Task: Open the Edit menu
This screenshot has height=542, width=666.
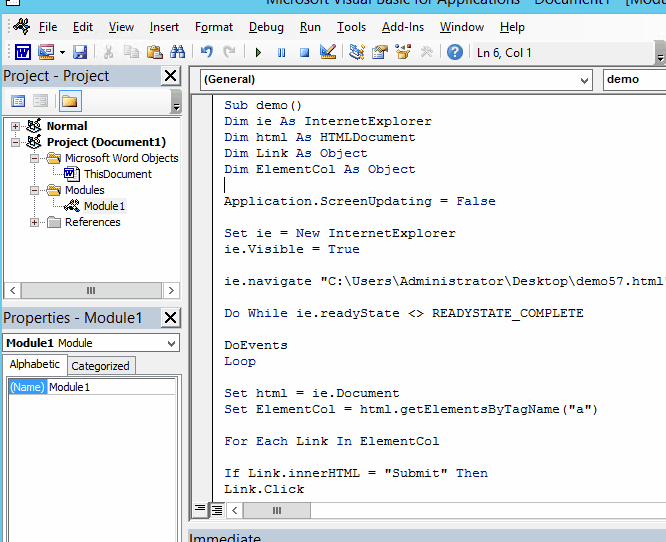Action: (x=82, y=27)
